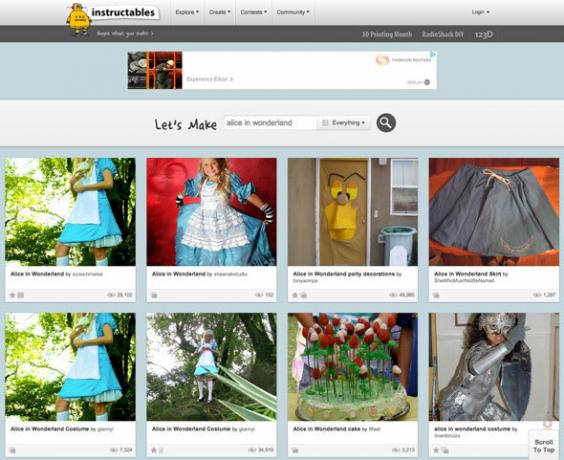Click the type icon on the 152-views Alice card
The image size is (564, 460).
point(154,295)
